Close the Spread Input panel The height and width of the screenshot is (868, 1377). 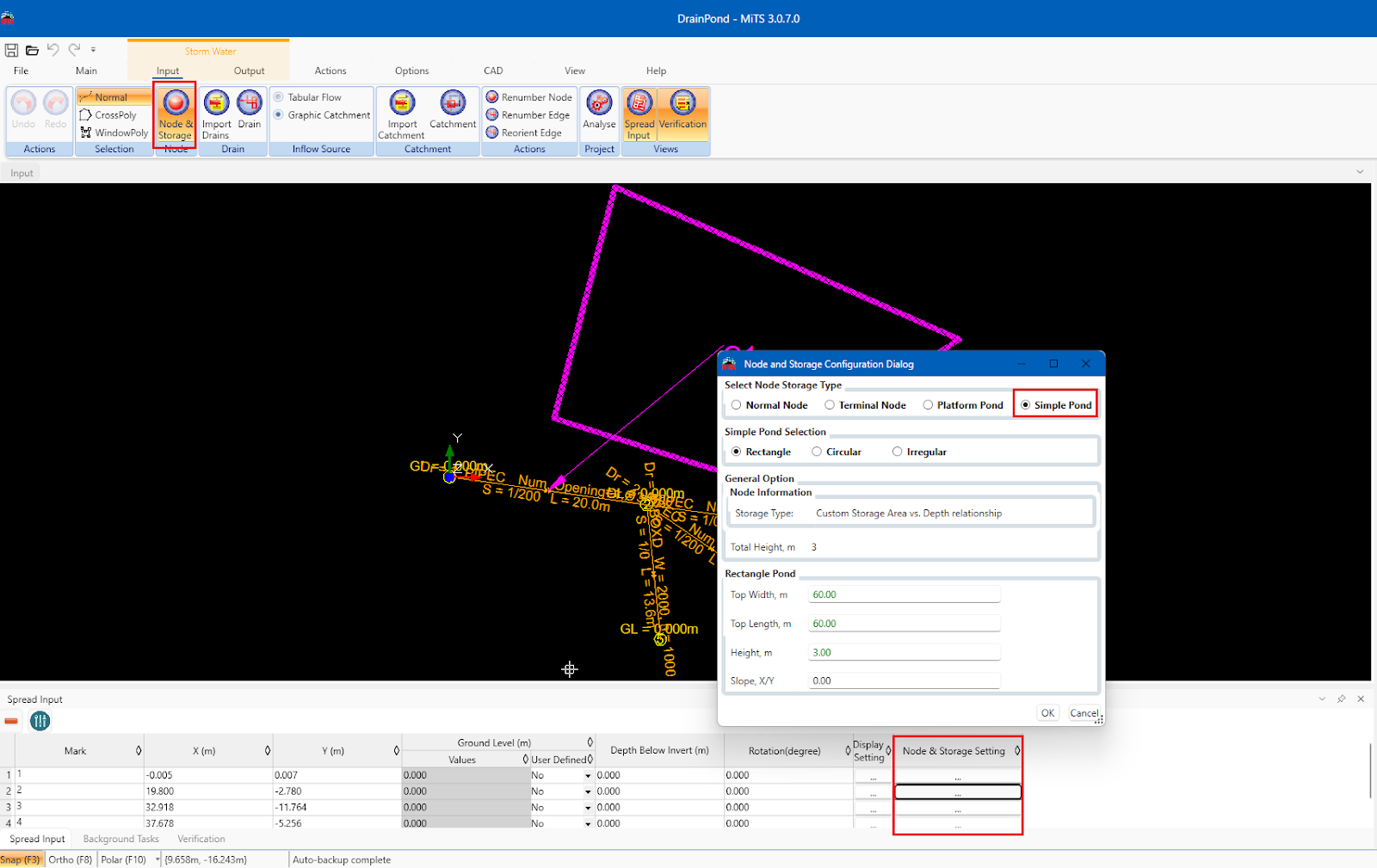coord(1361,699)
